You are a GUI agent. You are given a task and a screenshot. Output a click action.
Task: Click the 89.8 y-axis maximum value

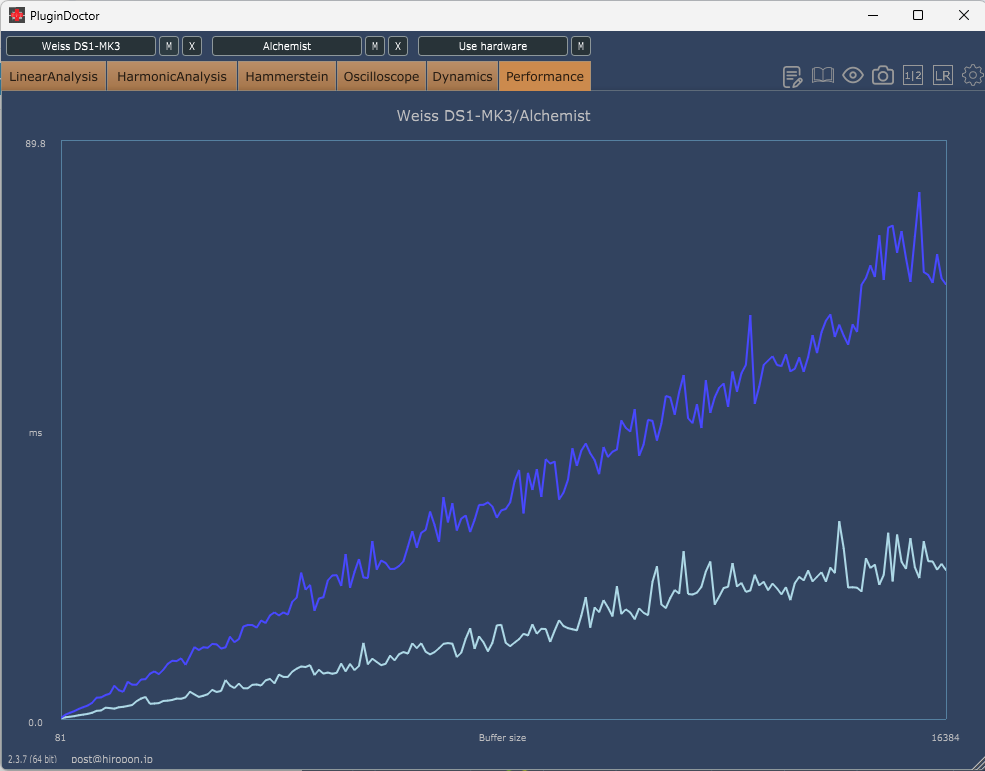[x=35, y=144]
